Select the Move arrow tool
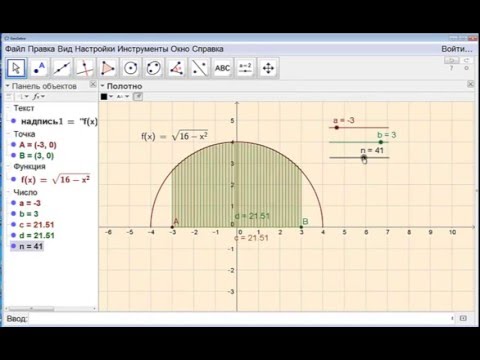This screenshot has height=360, width=480. [x=16, y=68]
